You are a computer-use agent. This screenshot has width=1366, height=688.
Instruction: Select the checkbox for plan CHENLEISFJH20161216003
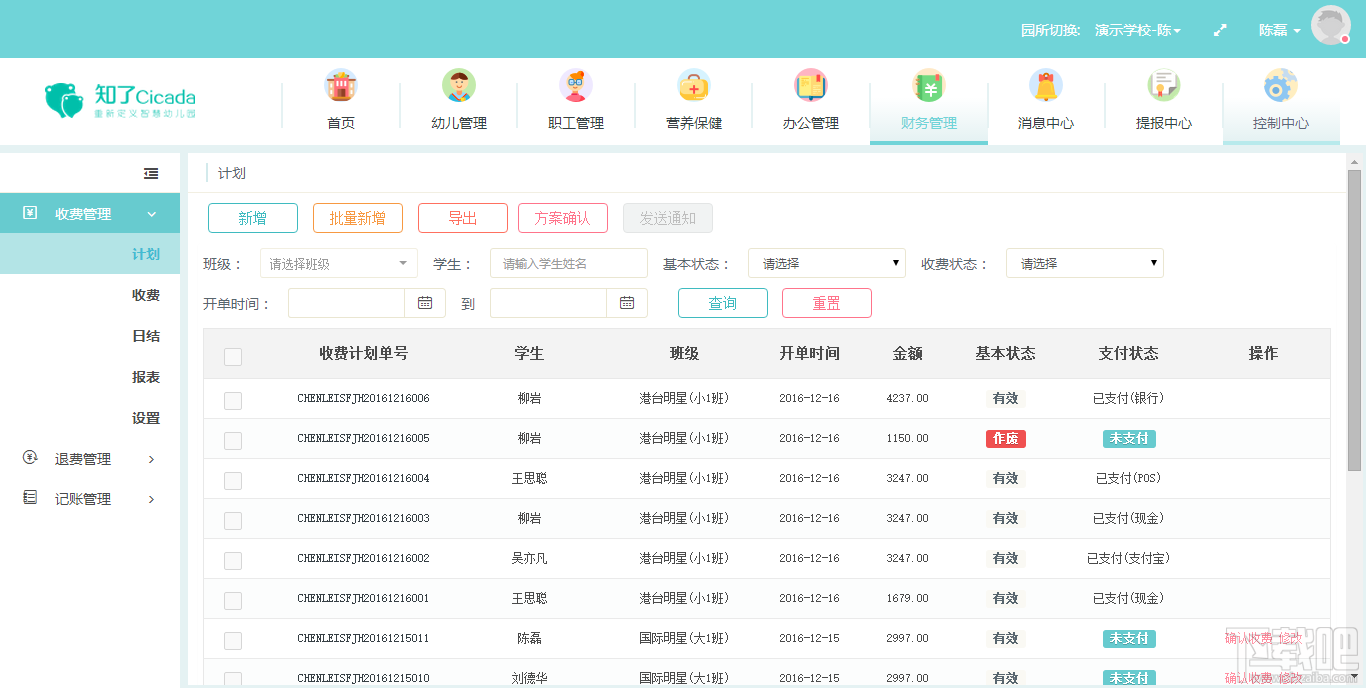[x=233, y=520]
